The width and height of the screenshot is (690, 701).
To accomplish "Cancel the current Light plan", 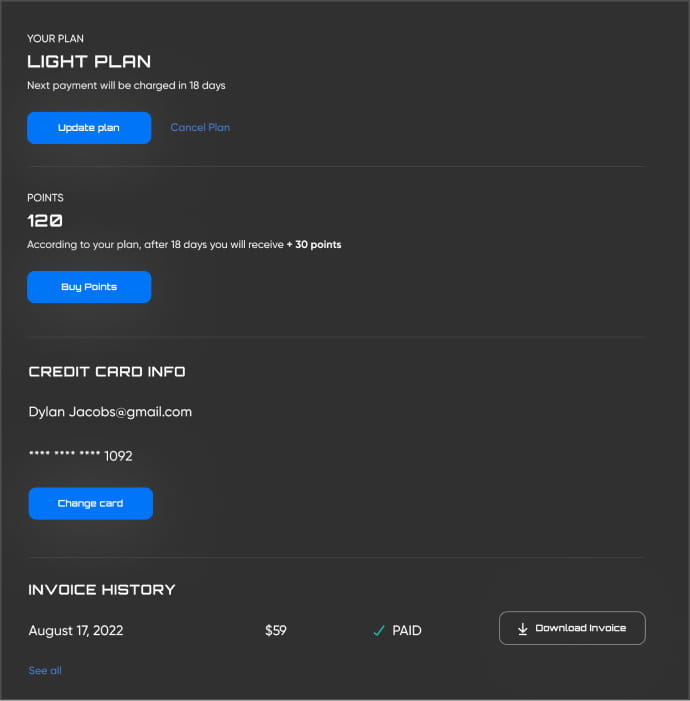I will click(x=200, y=128).
